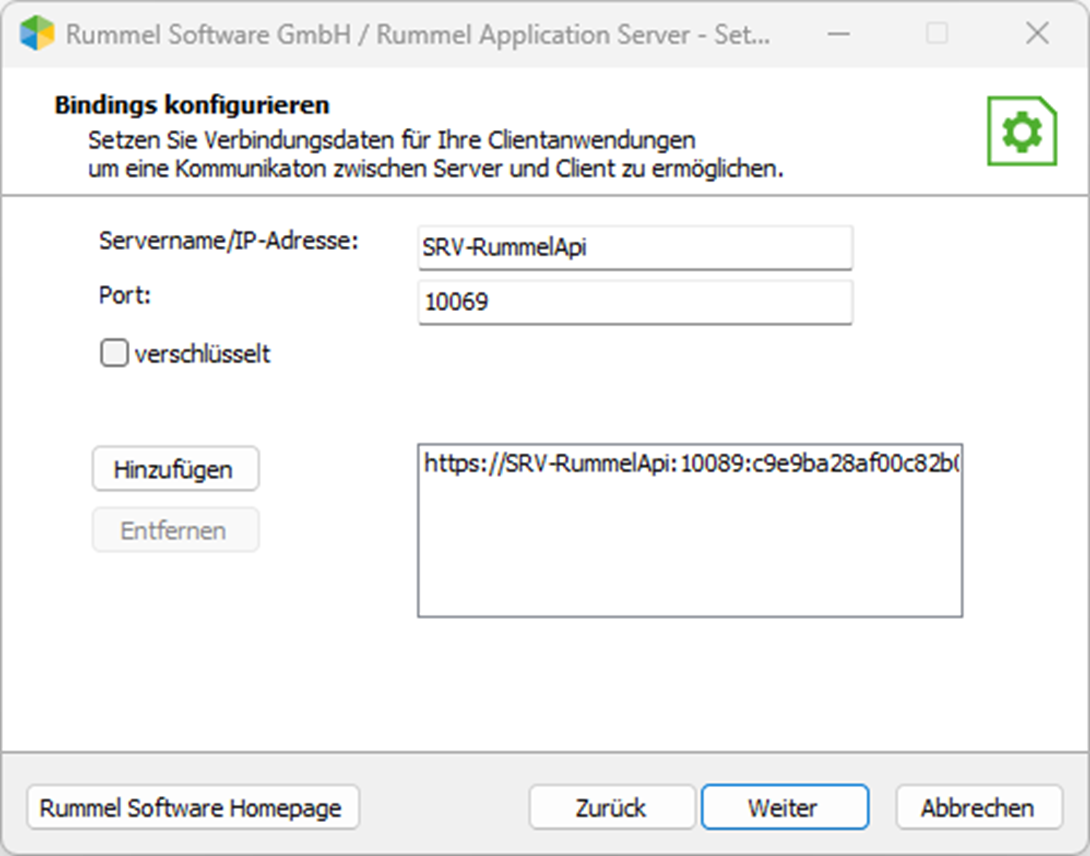Select the https://SRV-RummelApi:10089 binding entry
The height and width of the screenshot is (856, 1090).
pos(691,463)
